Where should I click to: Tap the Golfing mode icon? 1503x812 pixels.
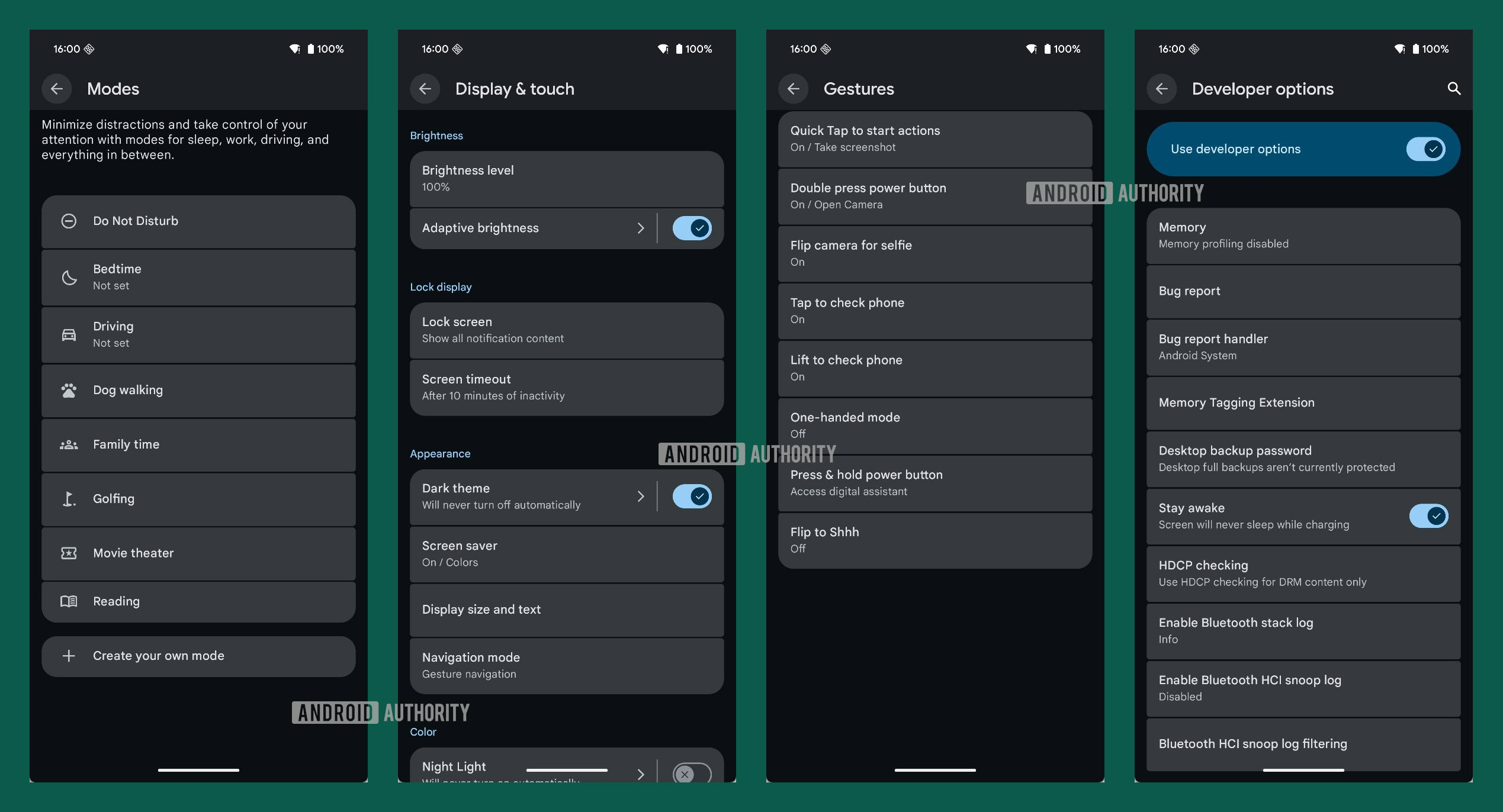tap(69, 498)
